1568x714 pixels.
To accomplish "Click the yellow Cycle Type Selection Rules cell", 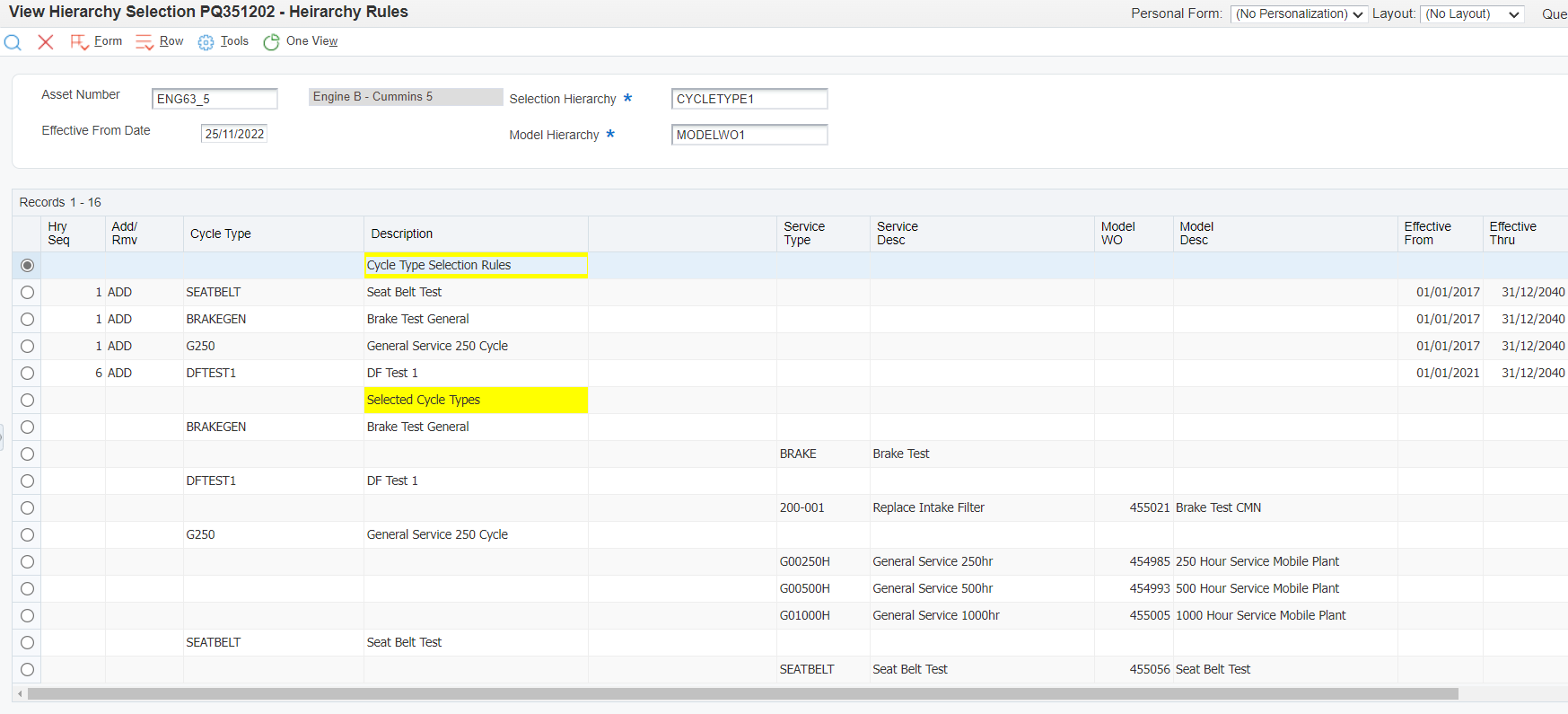I will (x=476, y=265).
